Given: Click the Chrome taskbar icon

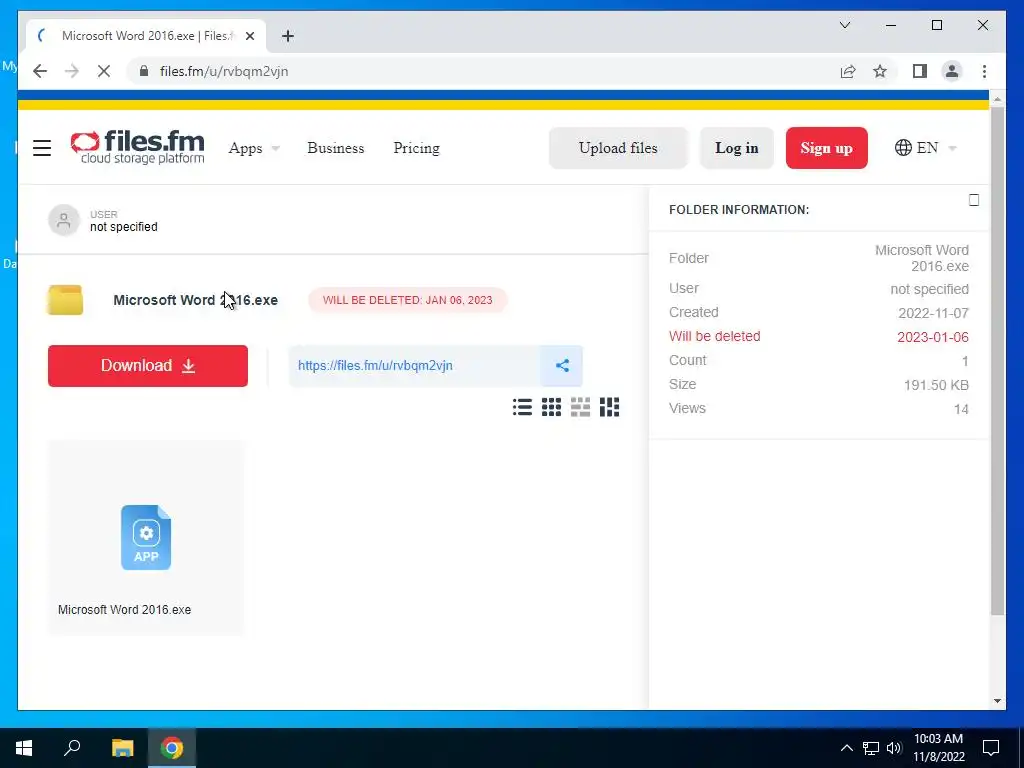Looking at the screenshot, I should pyautogui.click(x=172, y=748).
